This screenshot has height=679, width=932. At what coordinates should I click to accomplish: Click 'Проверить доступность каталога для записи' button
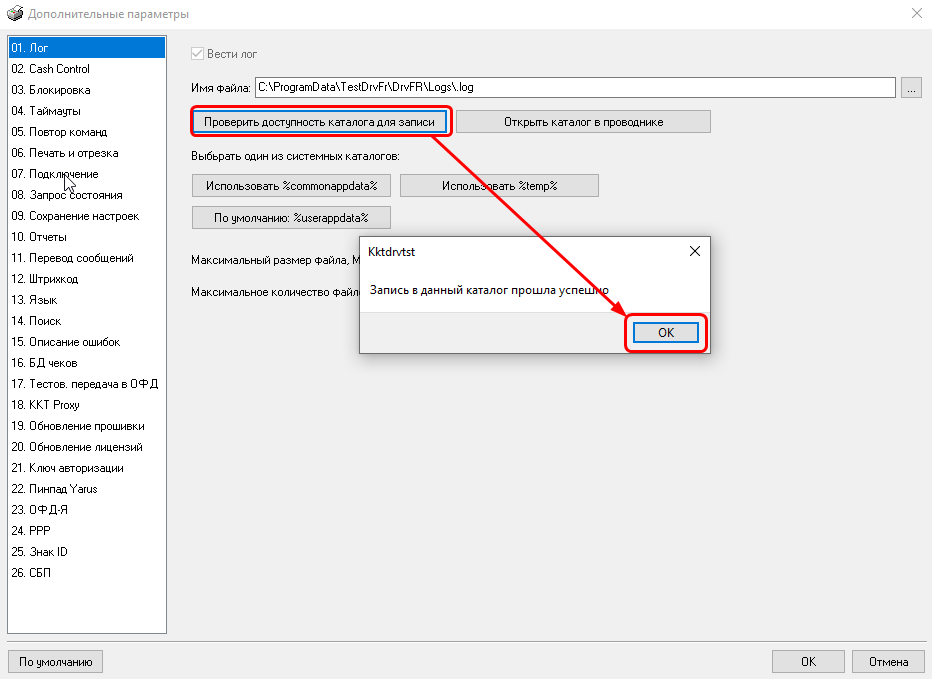pos(320,122)
